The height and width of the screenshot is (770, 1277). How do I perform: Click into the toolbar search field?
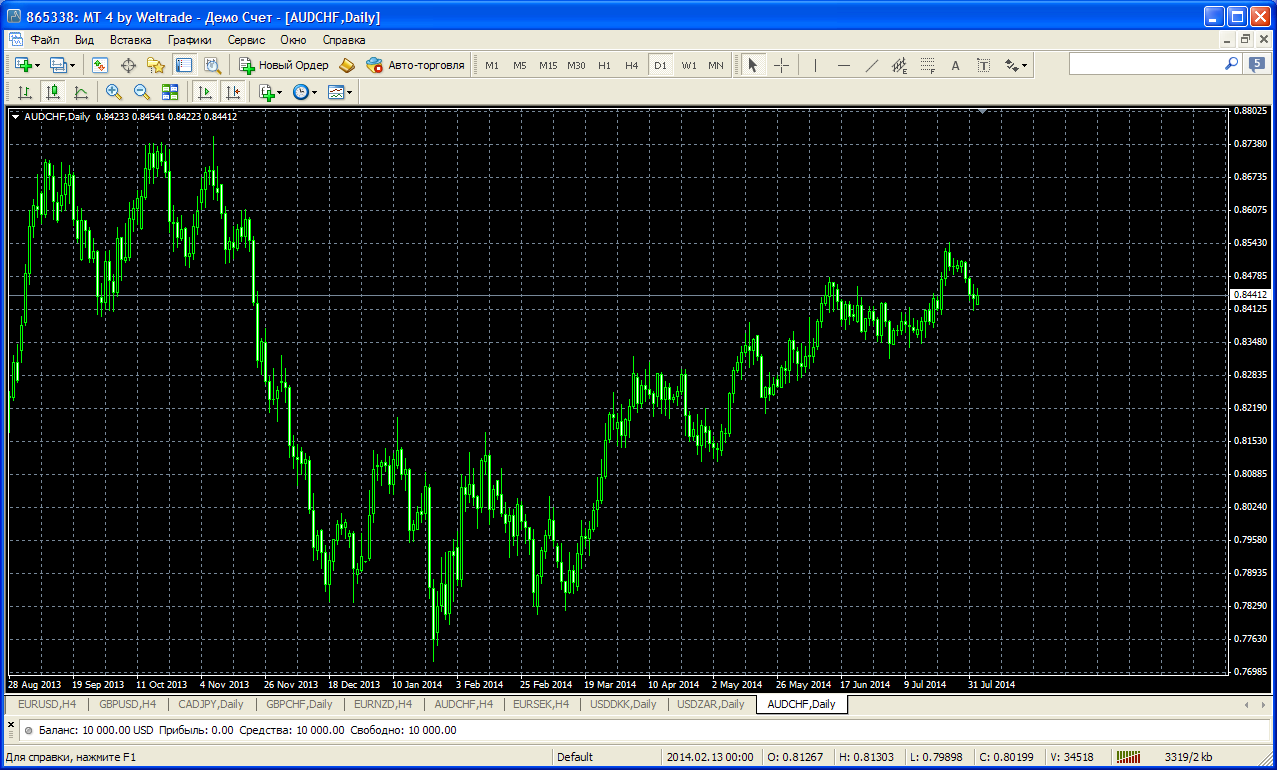[1146, 63]
